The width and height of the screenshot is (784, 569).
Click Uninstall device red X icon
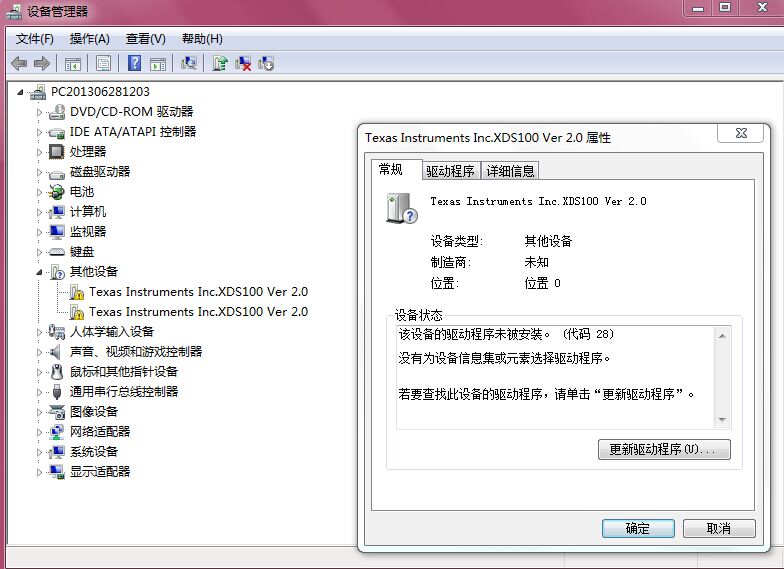(x=243, y=64)
